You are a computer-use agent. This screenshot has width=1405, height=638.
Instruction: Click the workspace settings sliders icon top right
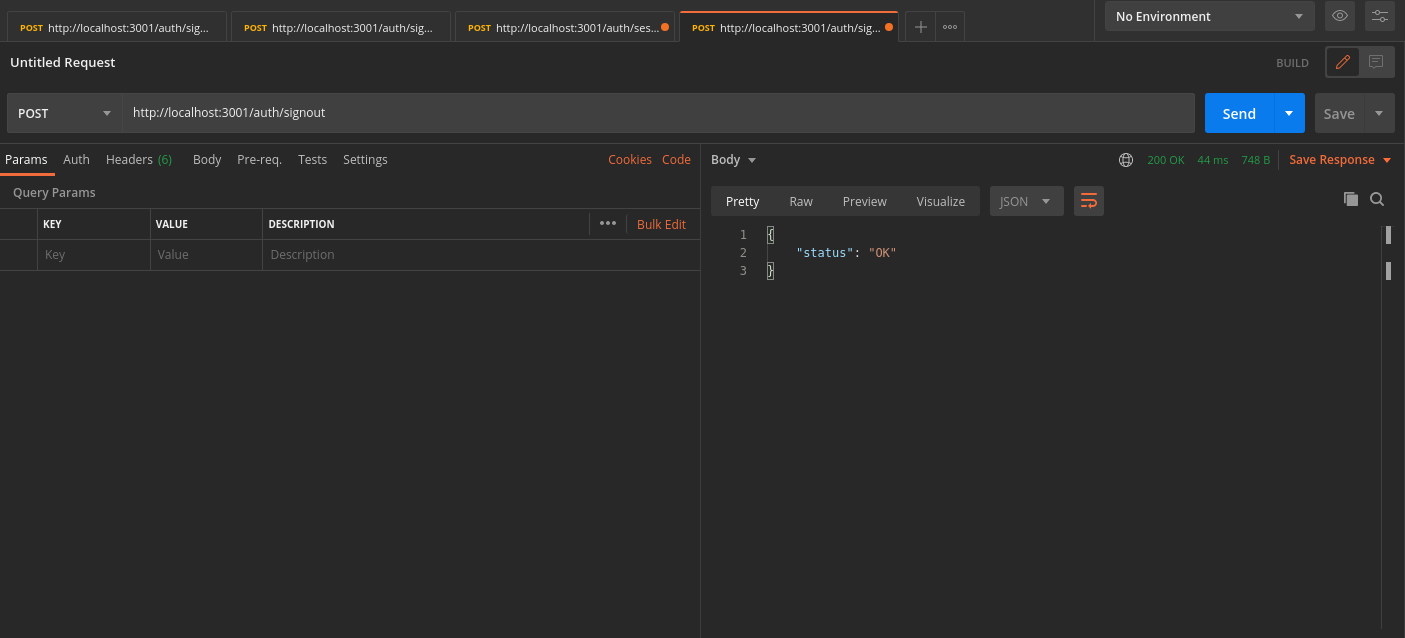click(1379, 16)
